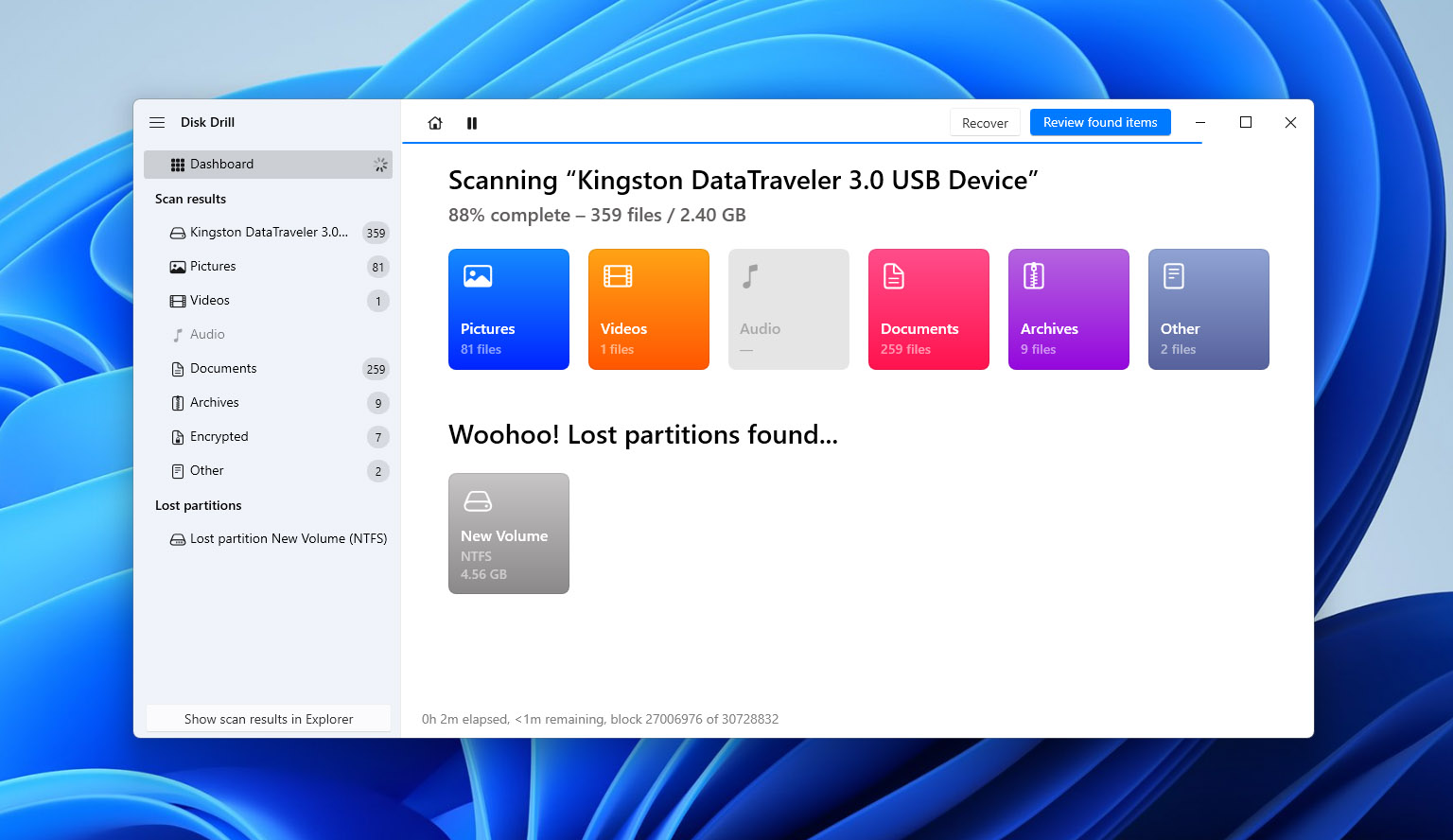
Task: Click the zip icon on the Archives card
Action: (x=1034, y=276)
